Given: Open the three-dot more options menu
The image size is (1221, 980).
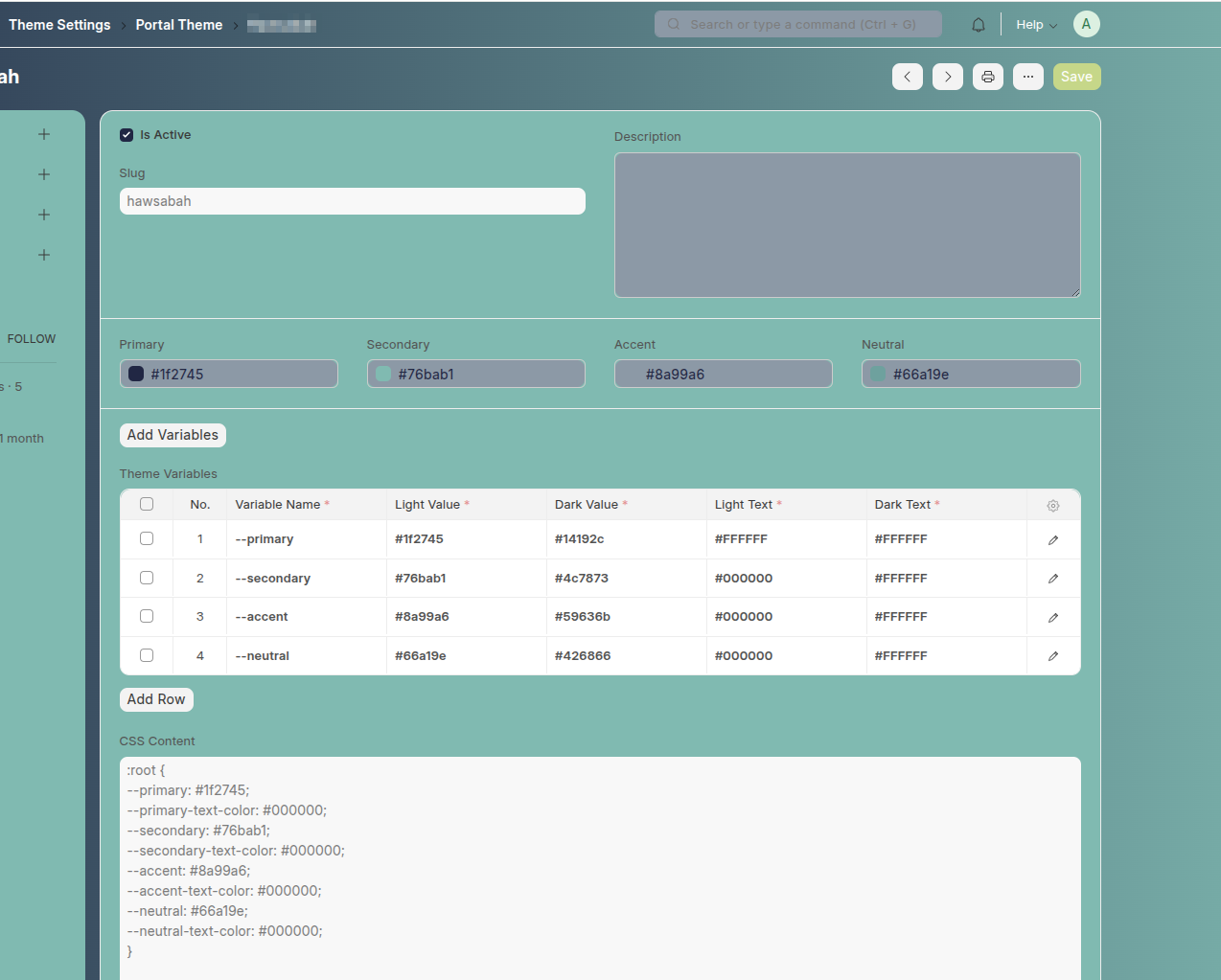Looking at the screenshot, I should pyautogui.click(x=1027, y=77).
